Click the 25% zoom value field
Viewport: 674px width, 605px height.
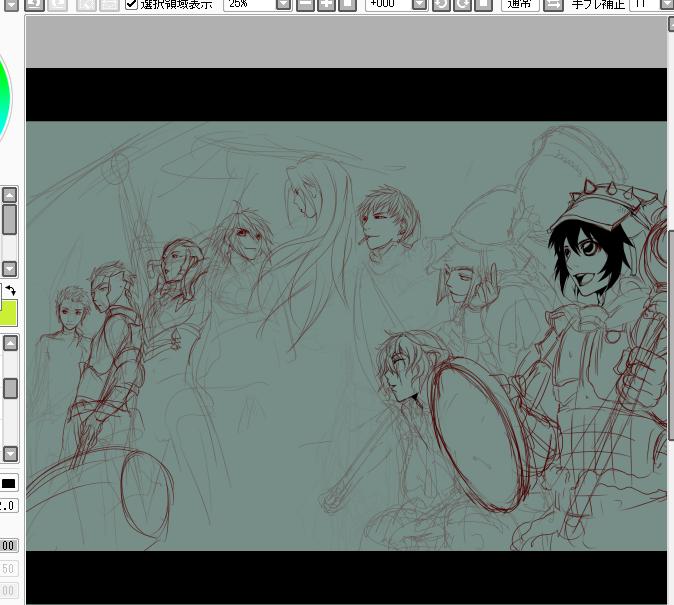[250, 4]
